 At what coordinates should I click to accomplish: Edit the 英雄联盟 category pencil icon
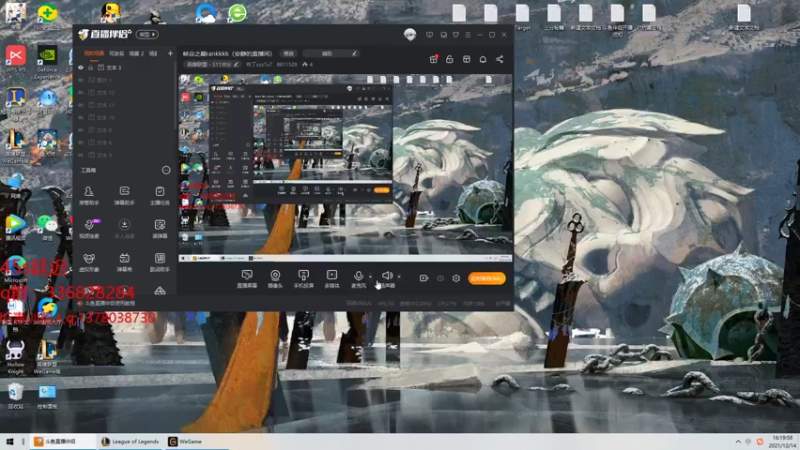coord(236,65)
